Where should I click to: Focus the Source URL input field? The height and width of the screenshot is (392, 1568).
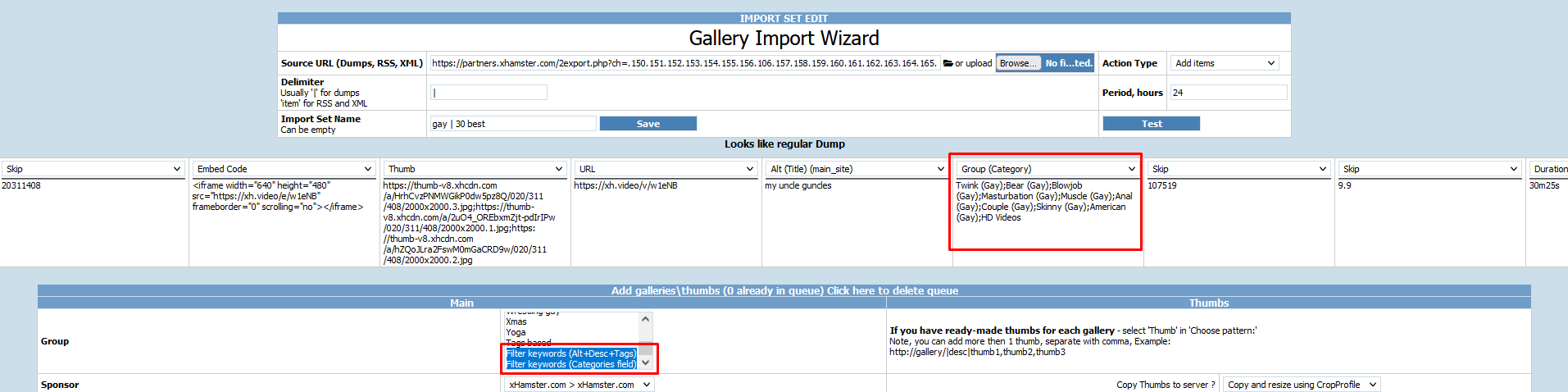point(684,63)
